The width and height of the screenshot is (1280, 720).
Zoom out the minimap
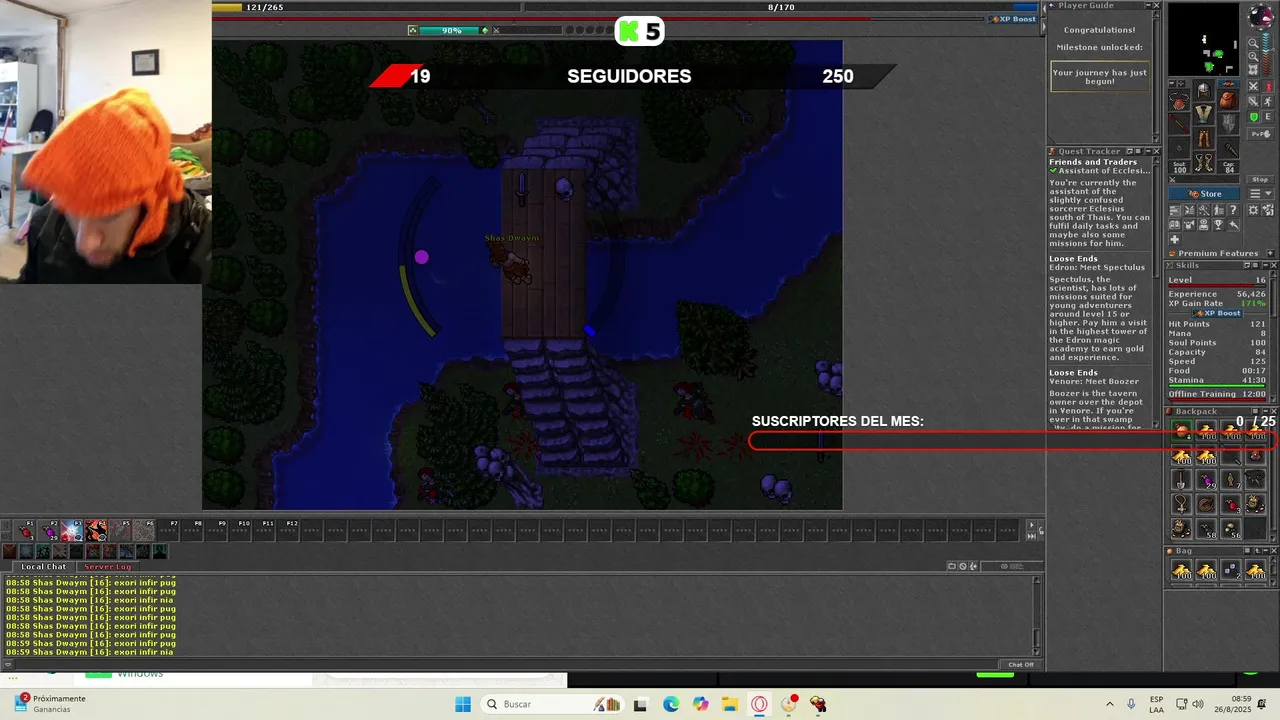[1253, 43]
